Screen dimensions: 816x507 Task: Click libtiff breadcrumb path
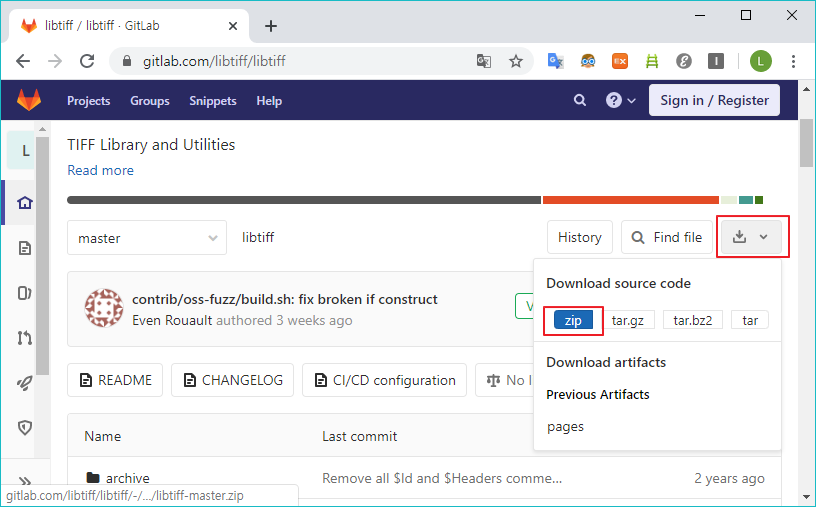coord(258,237)
